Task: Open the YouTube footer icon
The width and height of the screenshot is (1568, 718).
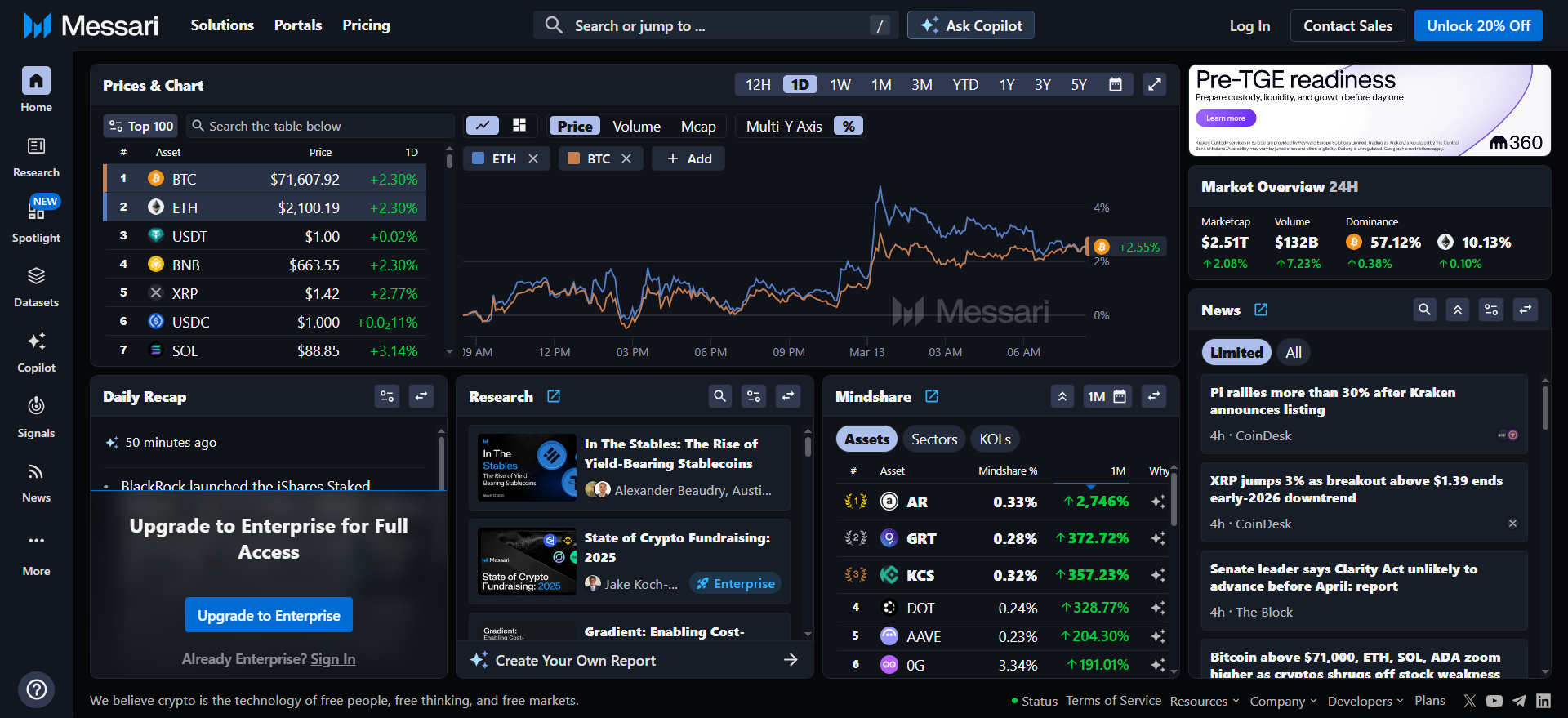Action: 1494,701
